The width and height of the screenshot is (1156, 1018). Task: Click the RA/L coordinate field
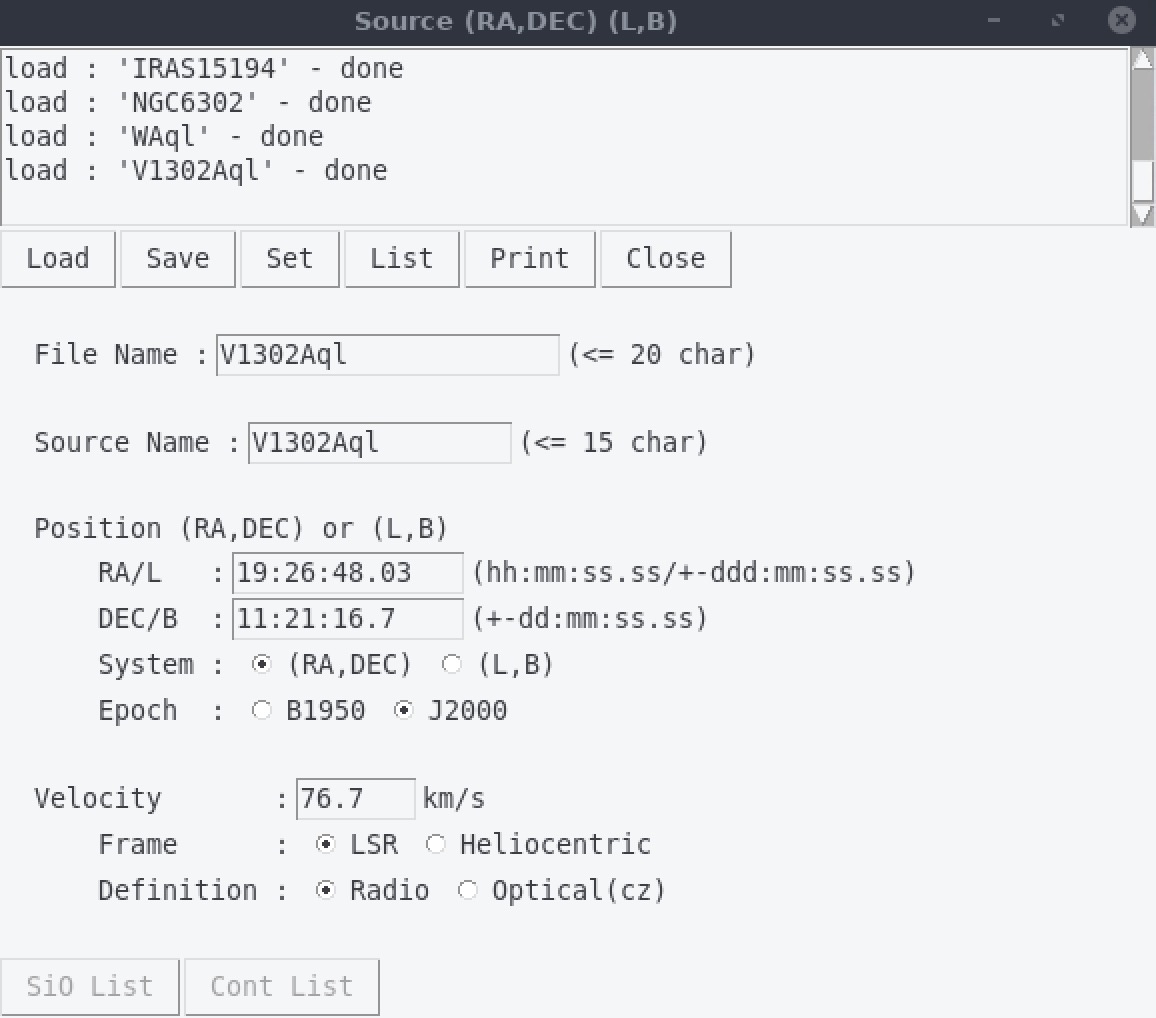click(347, 573)
